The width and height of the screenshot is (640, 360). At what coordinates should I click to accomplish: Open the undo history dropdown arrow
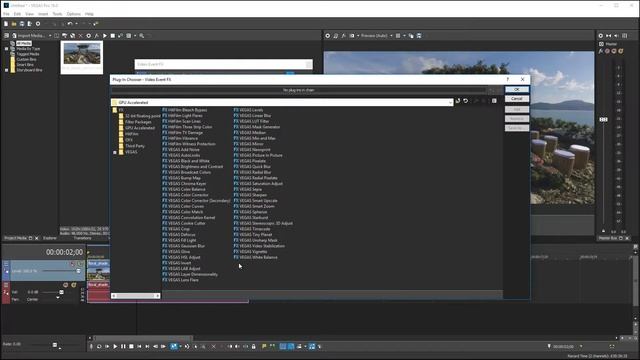[x=76, y=24]
